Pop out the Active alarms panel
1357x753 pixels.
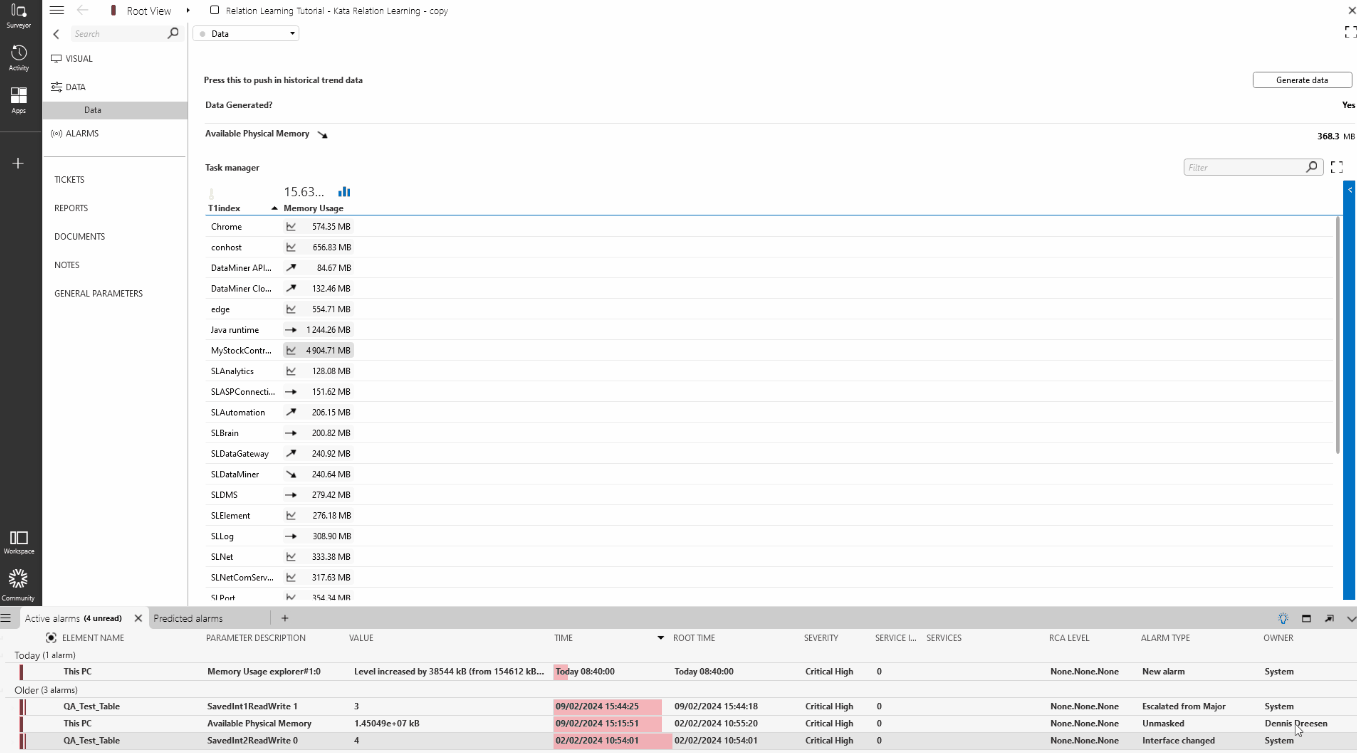tap(1328, 618)
